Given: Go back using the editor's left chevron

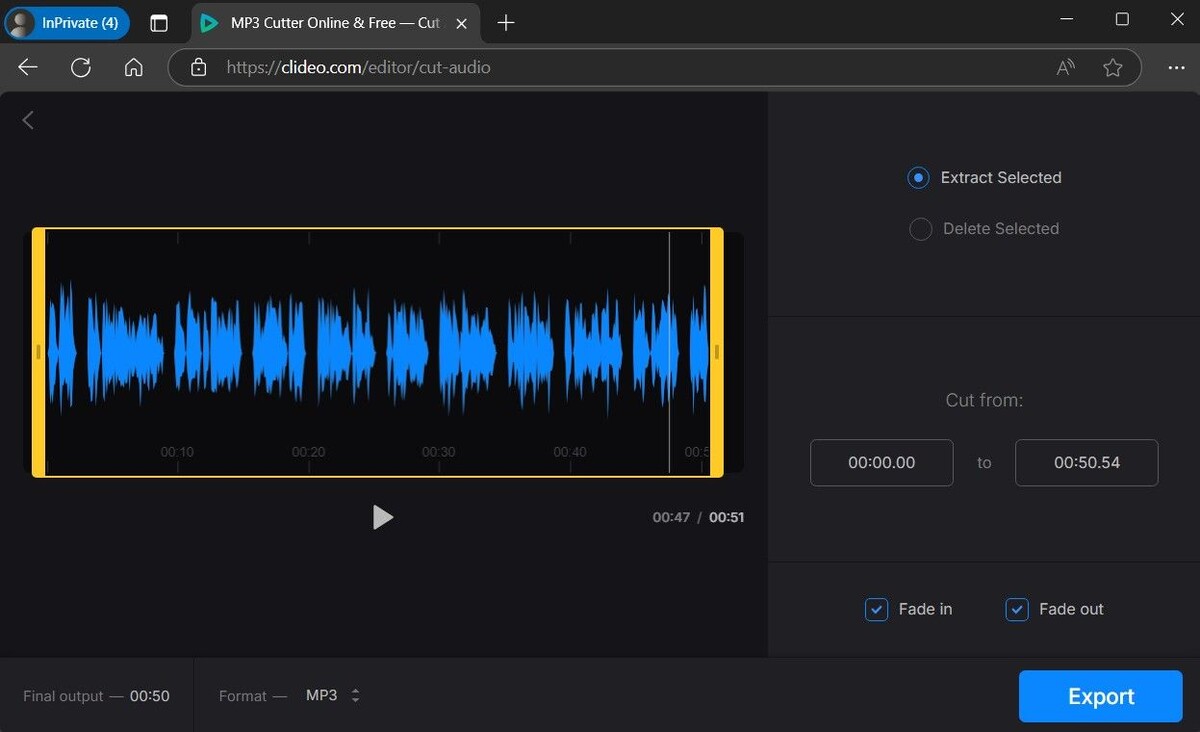Looking at the screenshot, I should (x=28, y=120).
